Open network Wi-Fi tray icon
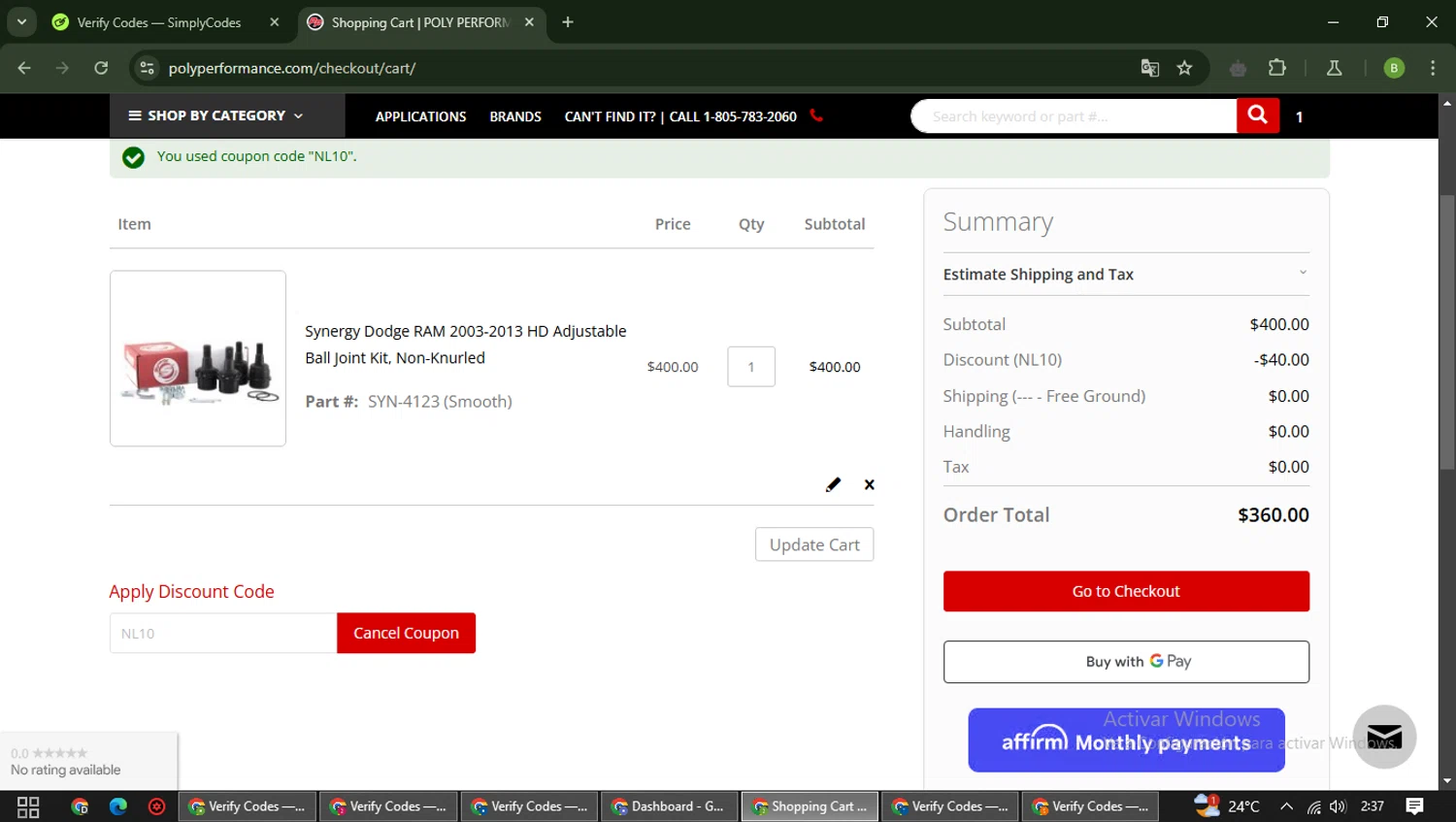 point(1313,806)
